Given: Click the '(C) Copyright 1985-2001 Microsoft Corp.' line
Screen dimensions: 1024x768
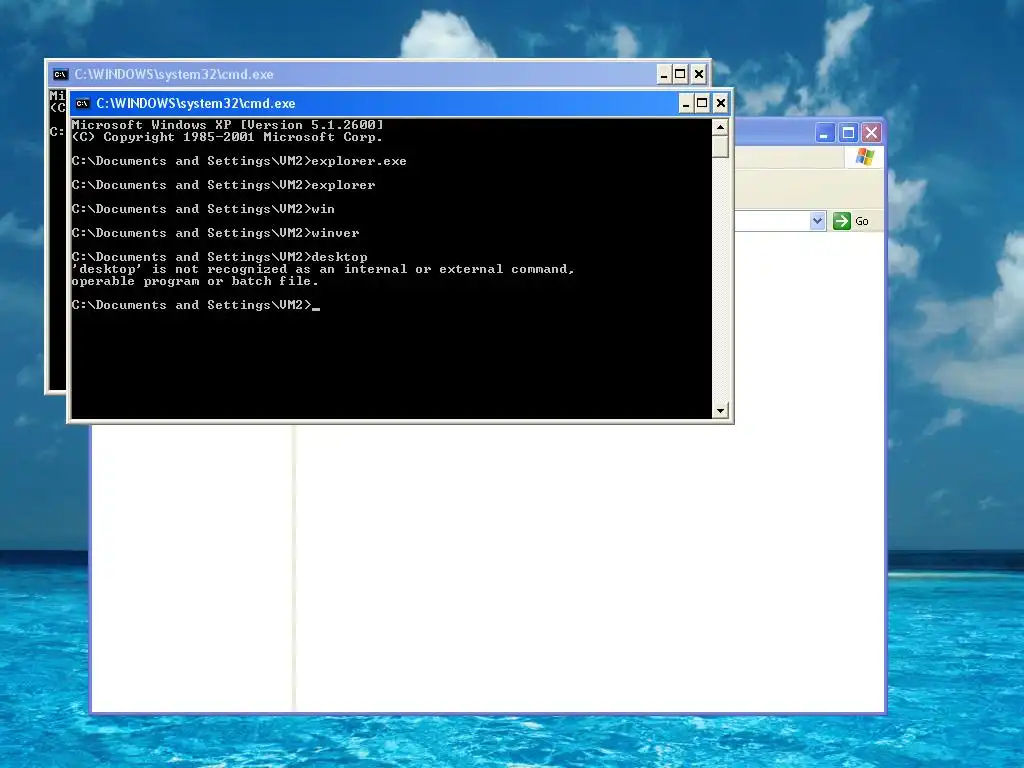Looking at the screenshot, I should [227, 137].
